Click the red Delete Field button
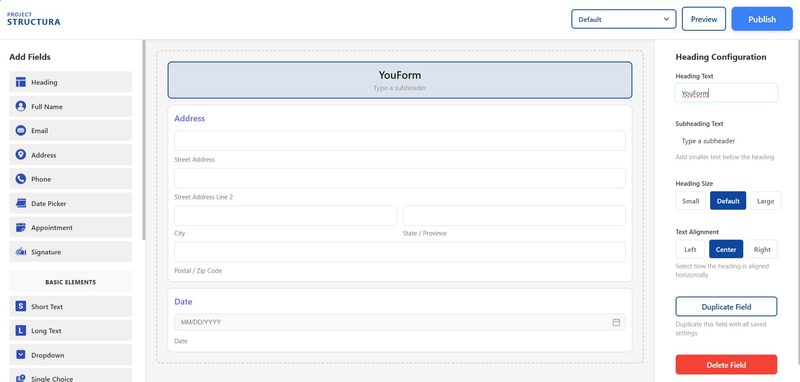The image size is (800, 382). [726, 365]
